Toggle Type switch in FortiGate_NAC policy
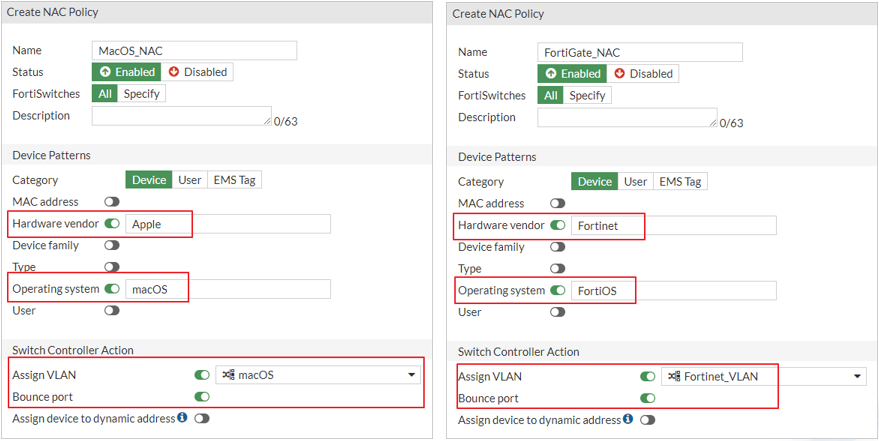Screen dimensions: 879x441 click(558, 268)
